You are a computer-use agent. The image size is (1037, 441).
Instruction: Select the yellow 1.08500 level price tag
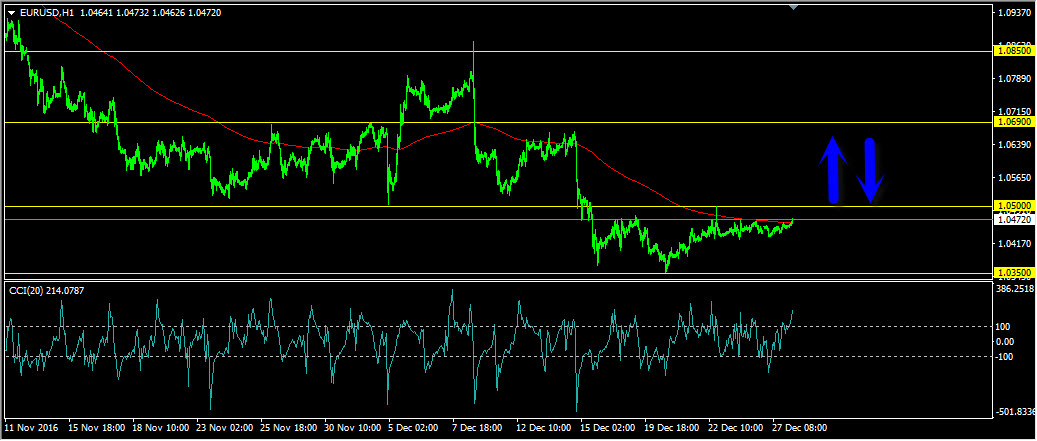[1014, 51]
